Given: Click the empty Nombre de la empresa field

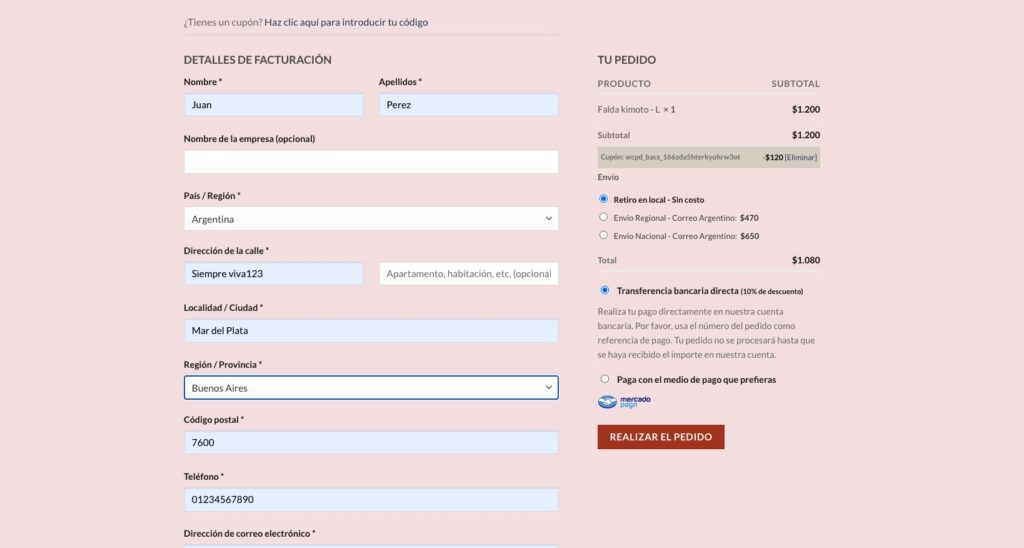Looking at the screenshot, I should coord(371,162).
